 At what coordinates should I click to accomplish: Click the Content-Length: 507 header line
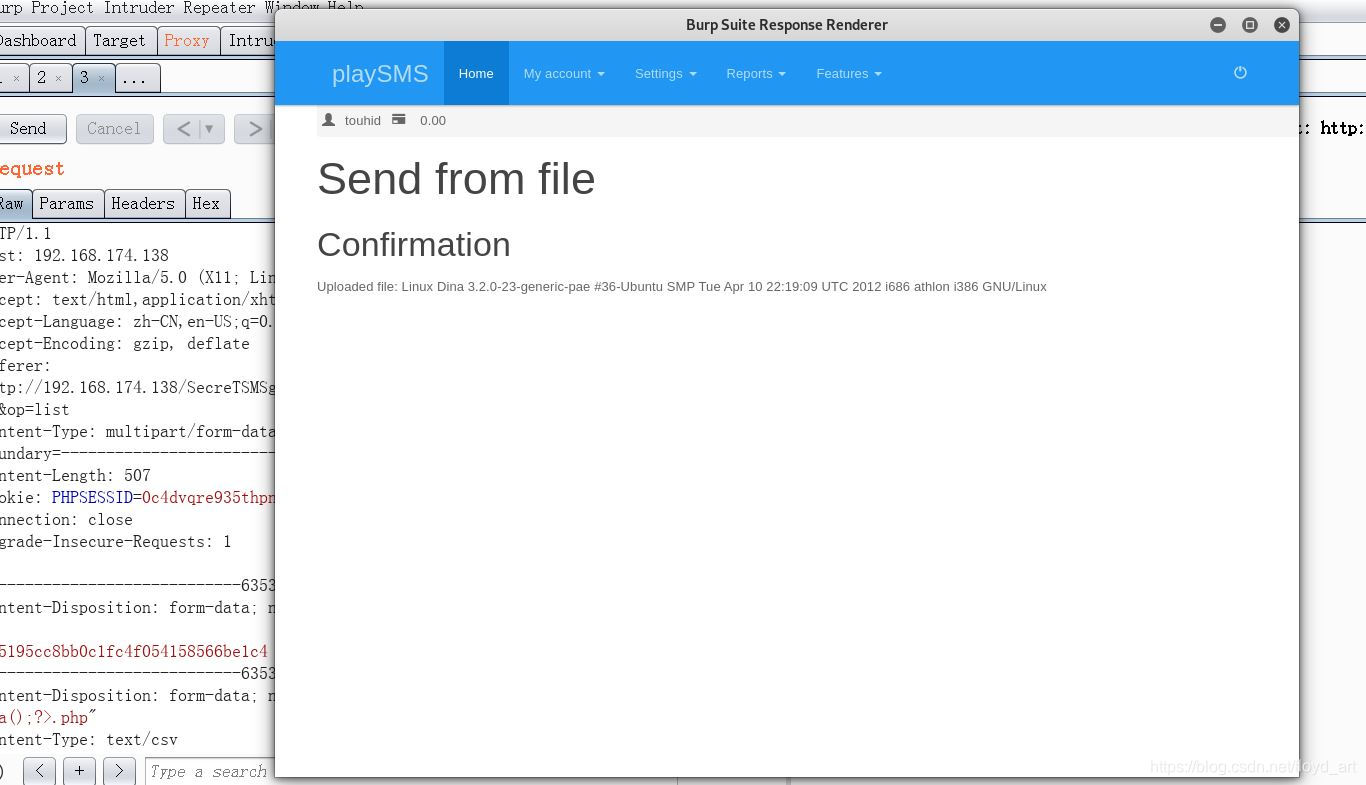tap(75, 476)
